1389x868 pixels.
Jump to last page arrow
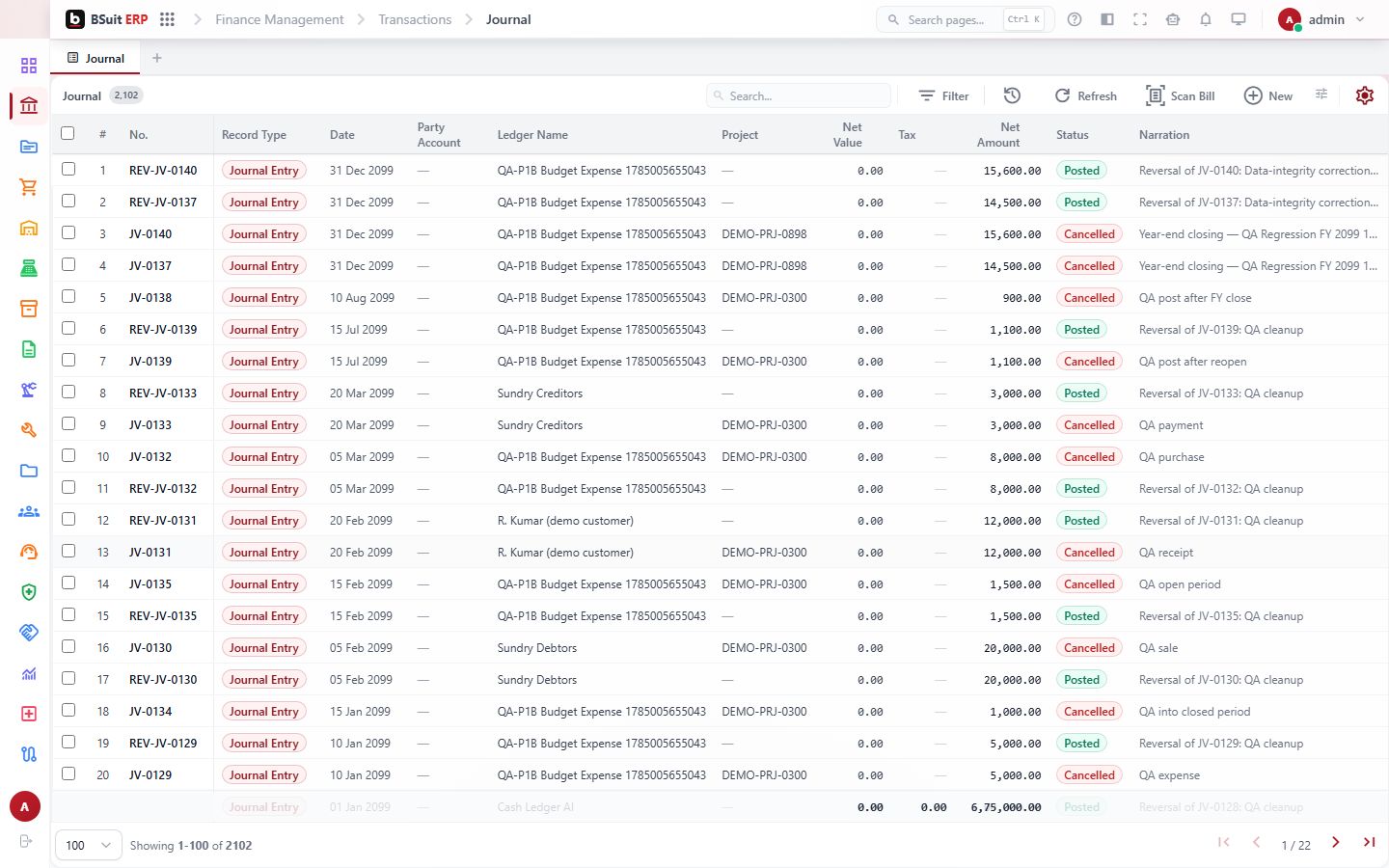[1369, 843]
